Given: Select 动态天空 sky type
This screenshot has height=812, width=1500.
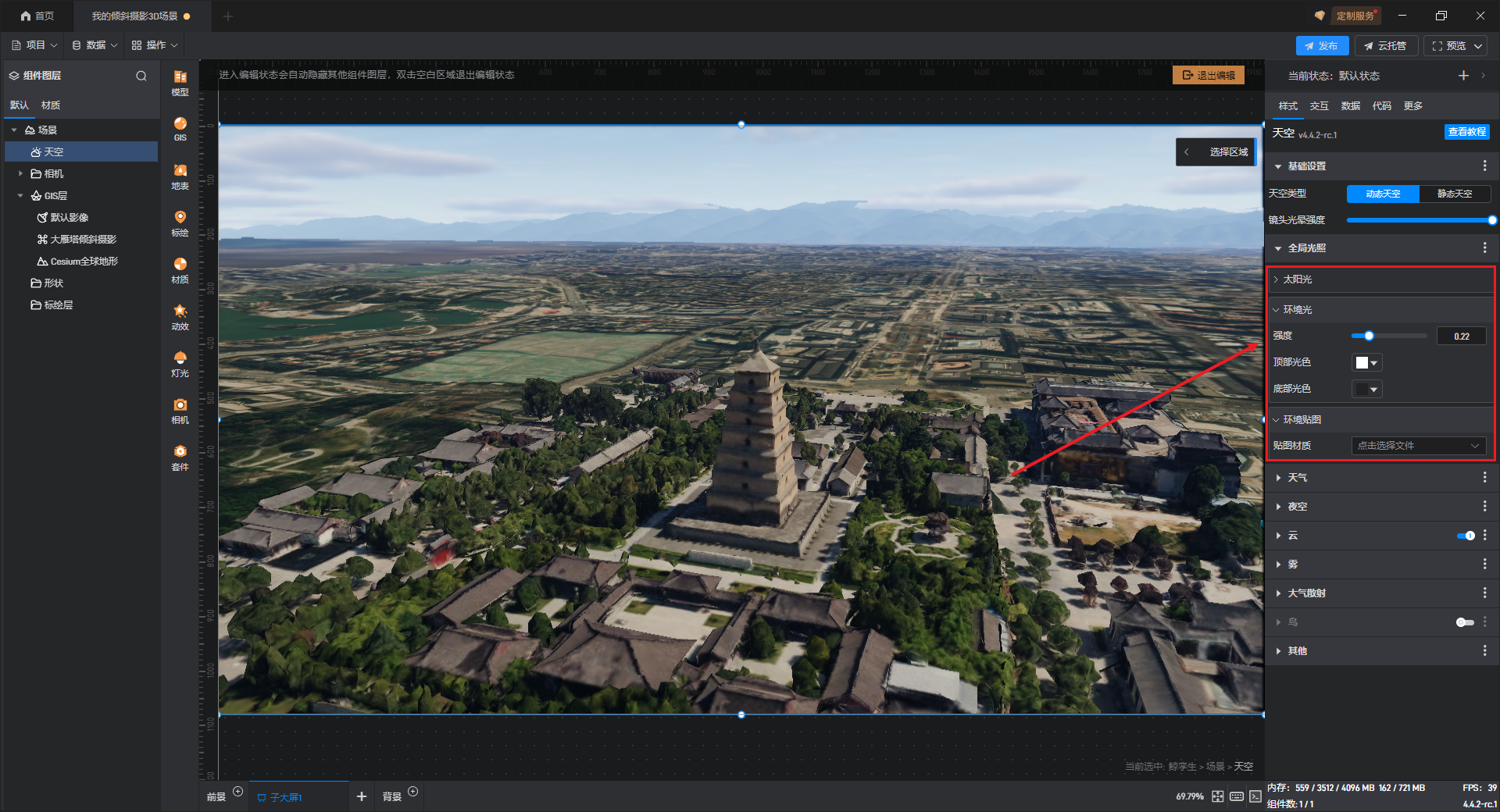Looking at the screenshot, I should click(1383, 194).
